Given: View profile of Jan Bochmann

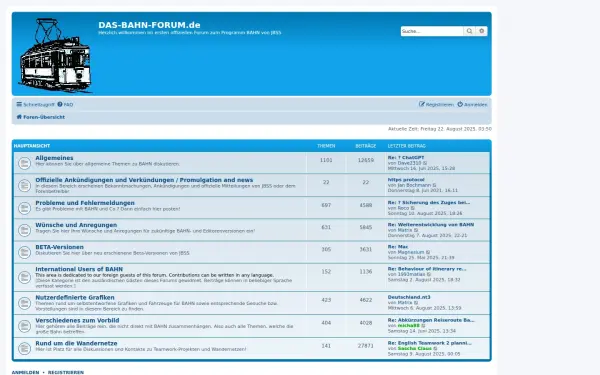Looking at the screenshot, I should 414,185.
